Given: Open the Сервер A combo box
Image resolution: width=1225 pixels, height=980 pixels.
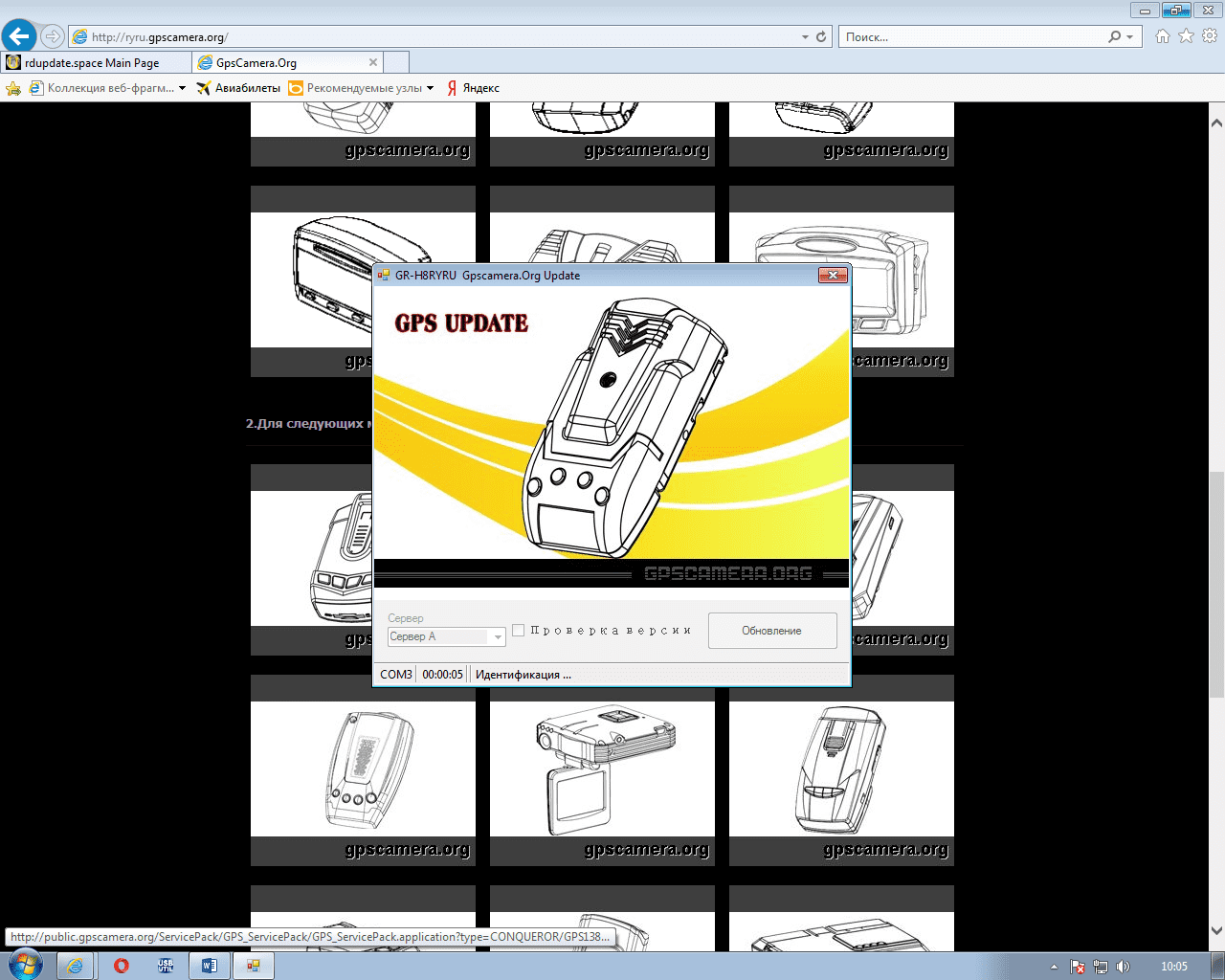Looking at the screenshot, I should click(446, 636).
